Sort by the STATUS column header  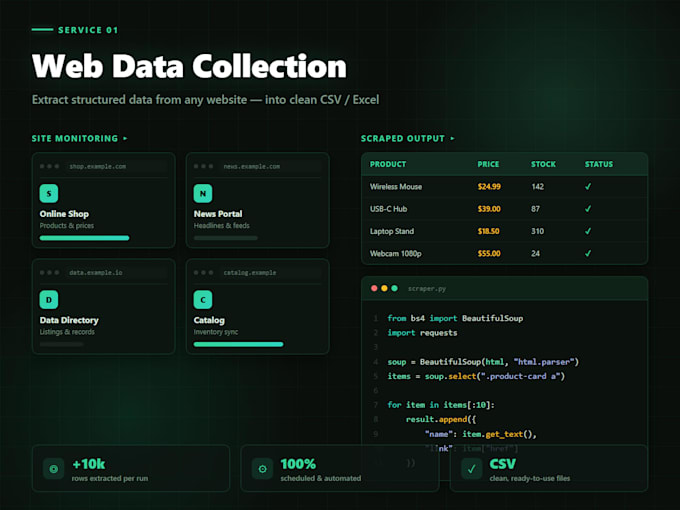[x=599, y=164]
